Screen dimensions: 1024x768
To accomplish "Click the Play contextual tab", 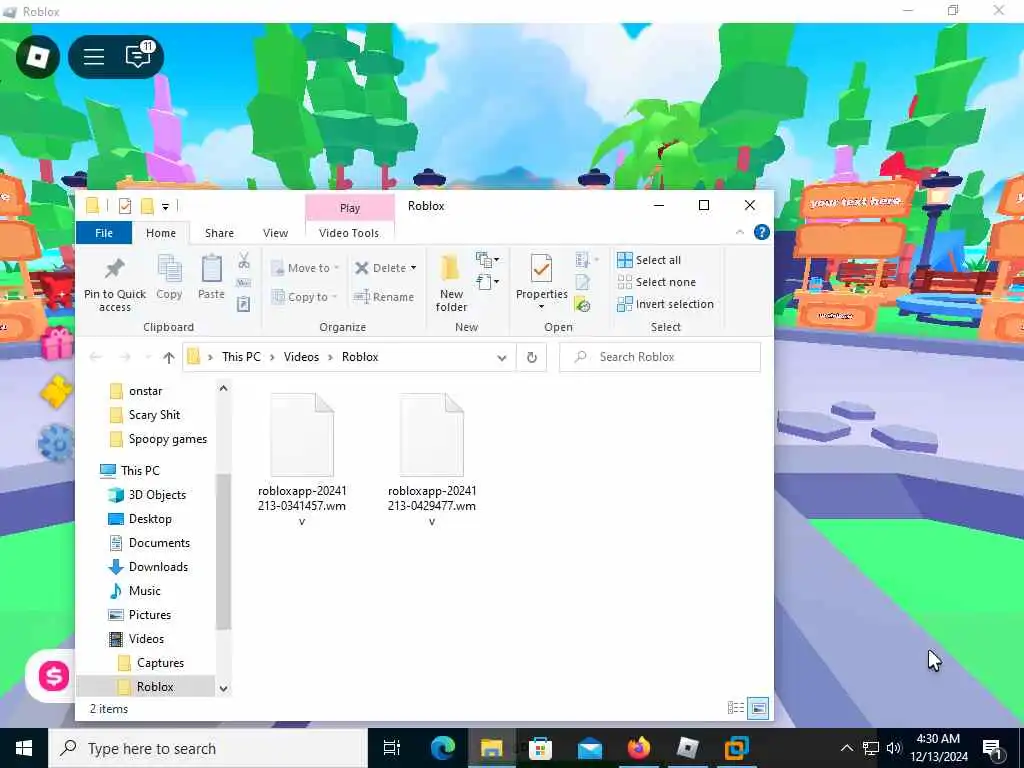I will (x=350, y=208).
